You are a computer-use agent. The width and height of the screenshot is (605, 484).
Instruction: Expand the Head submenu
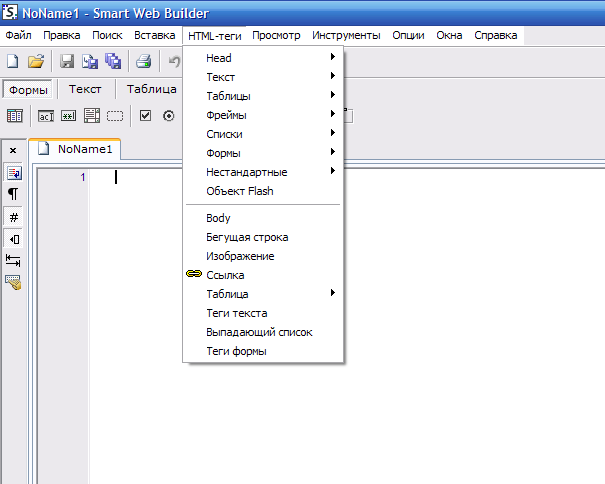pos(263,58)
